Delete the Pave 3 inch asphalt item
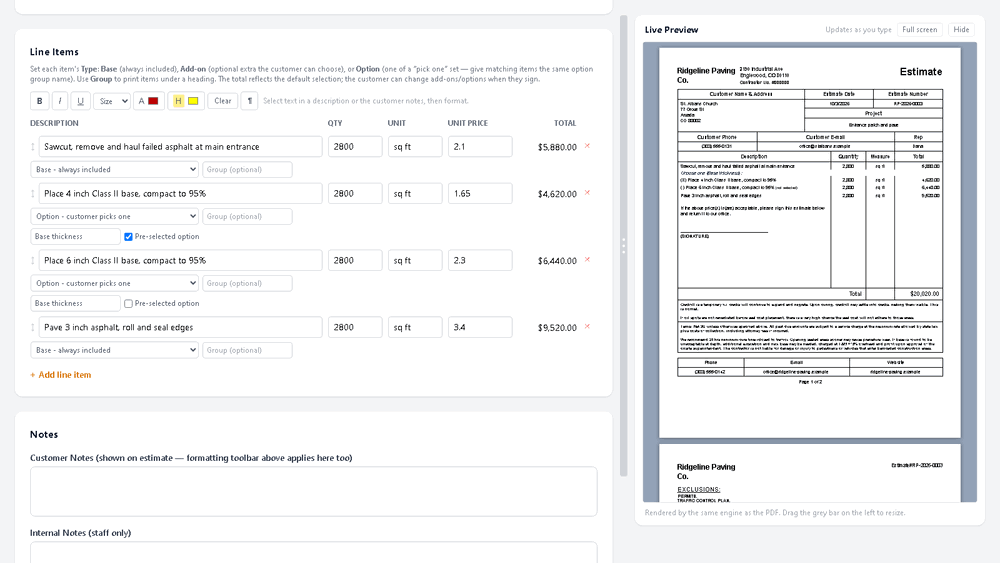The width and height of the screenshot is (1000, 563). 587,326
